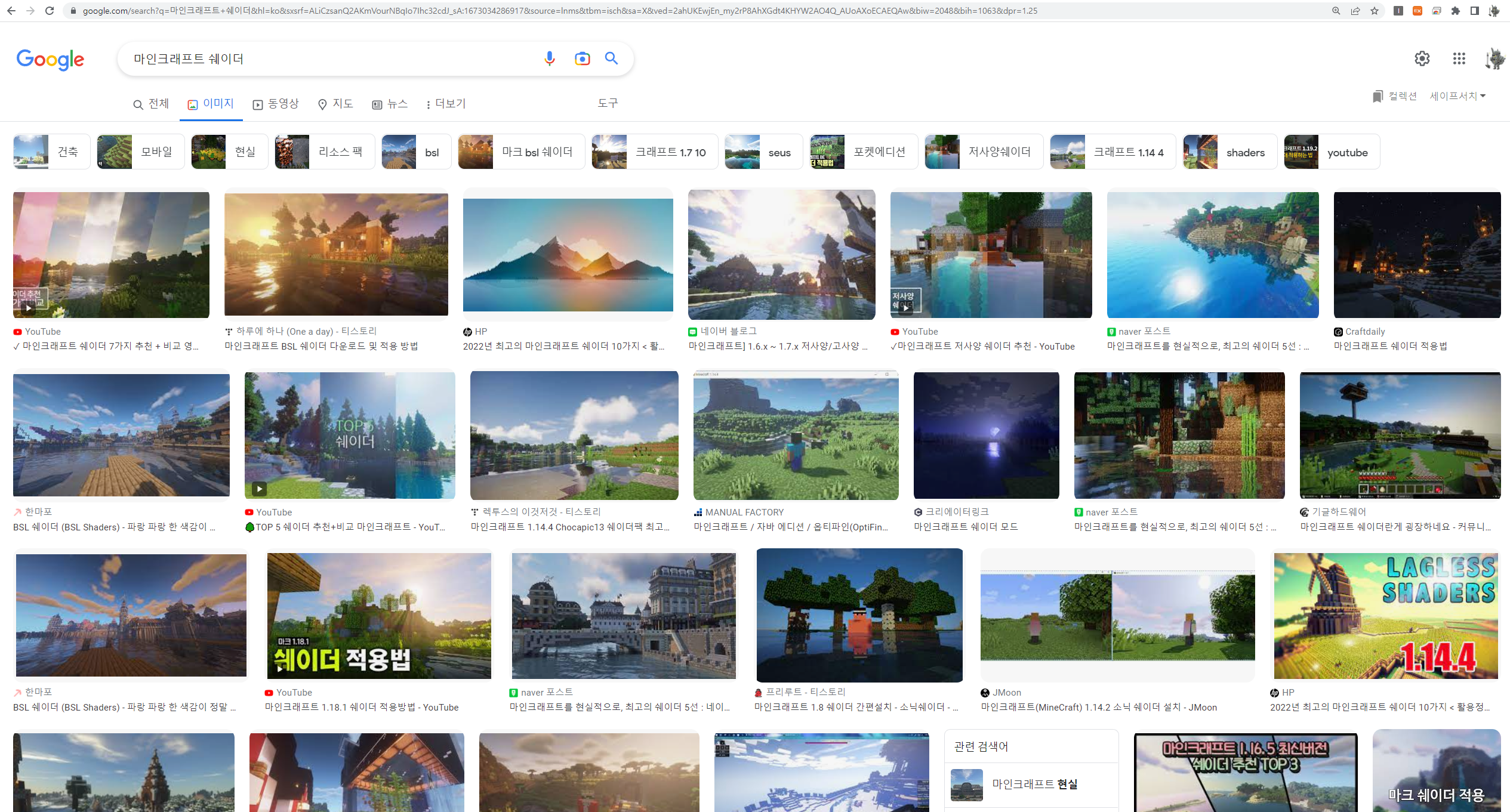Open the extensions puzzle piece icon

(1456, 11)
